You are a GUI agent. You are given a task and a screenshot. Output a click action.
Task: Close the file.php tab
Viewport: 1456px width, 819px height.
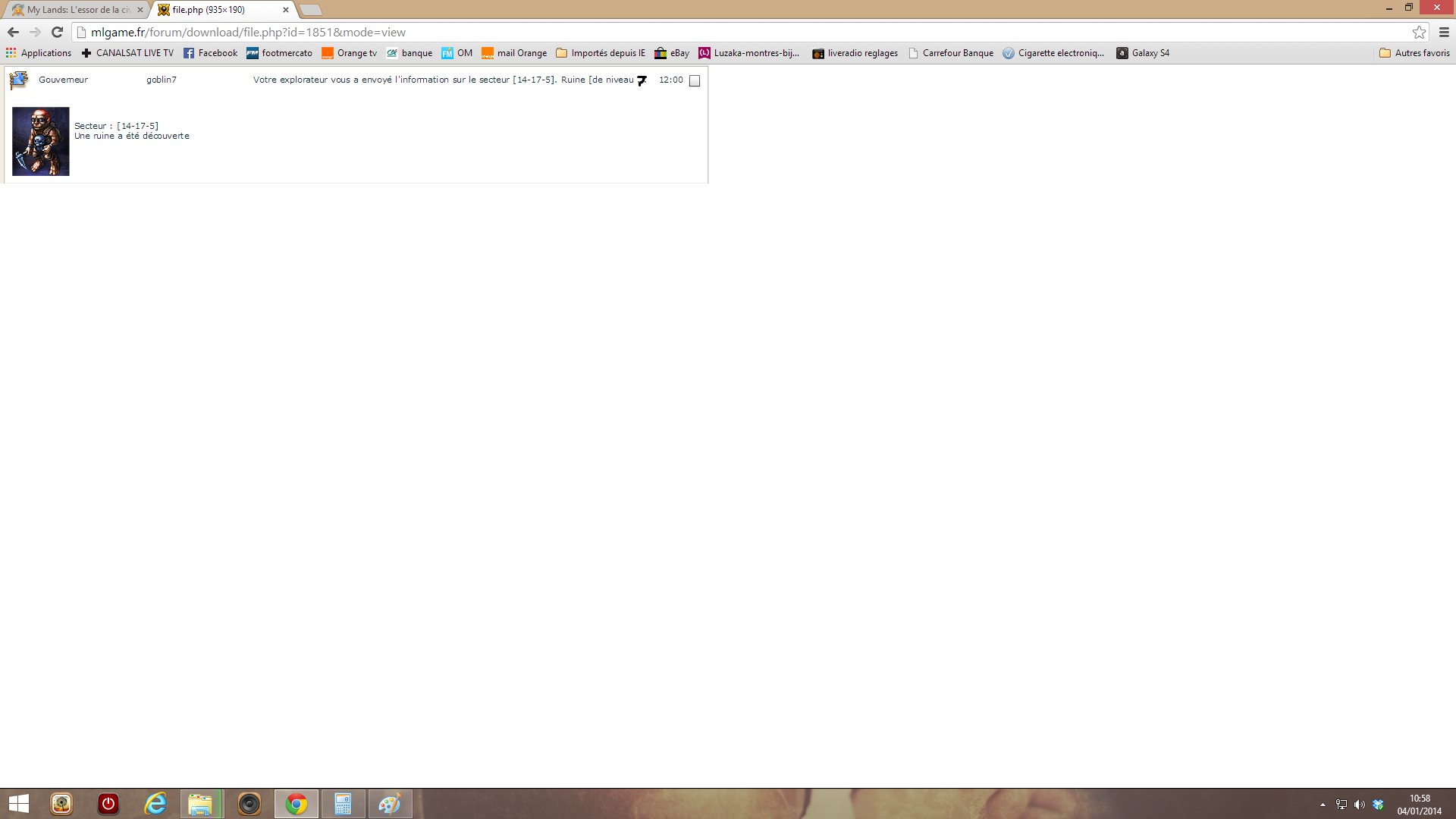(286, 10)
